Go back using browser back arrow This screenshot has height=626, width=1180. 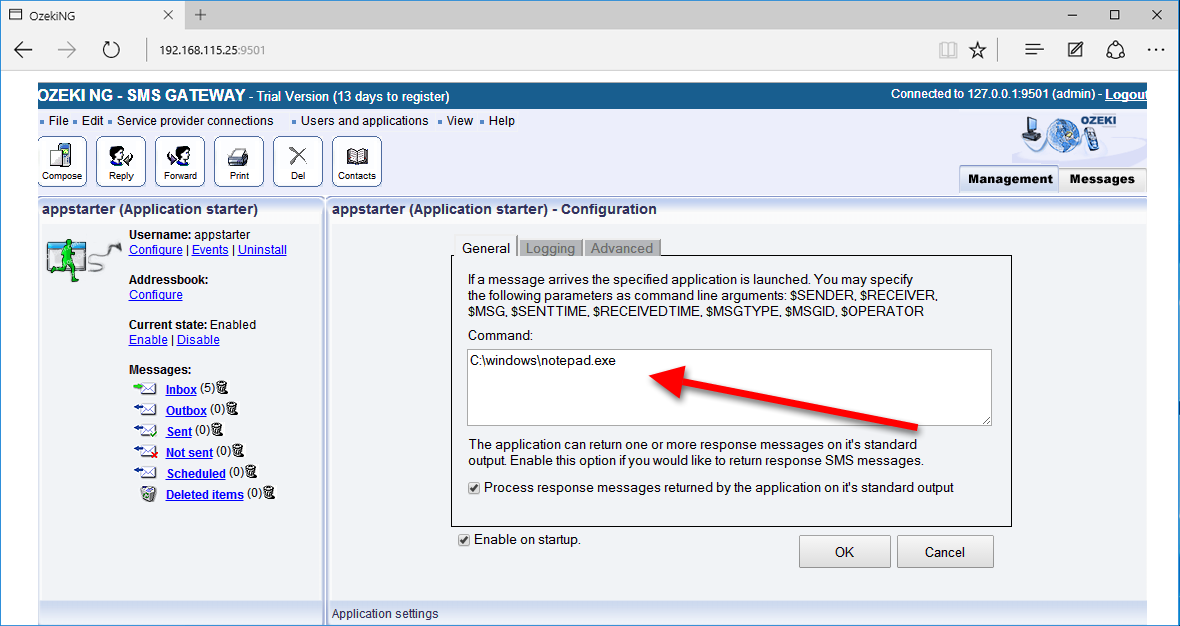(x=23, y=50)
